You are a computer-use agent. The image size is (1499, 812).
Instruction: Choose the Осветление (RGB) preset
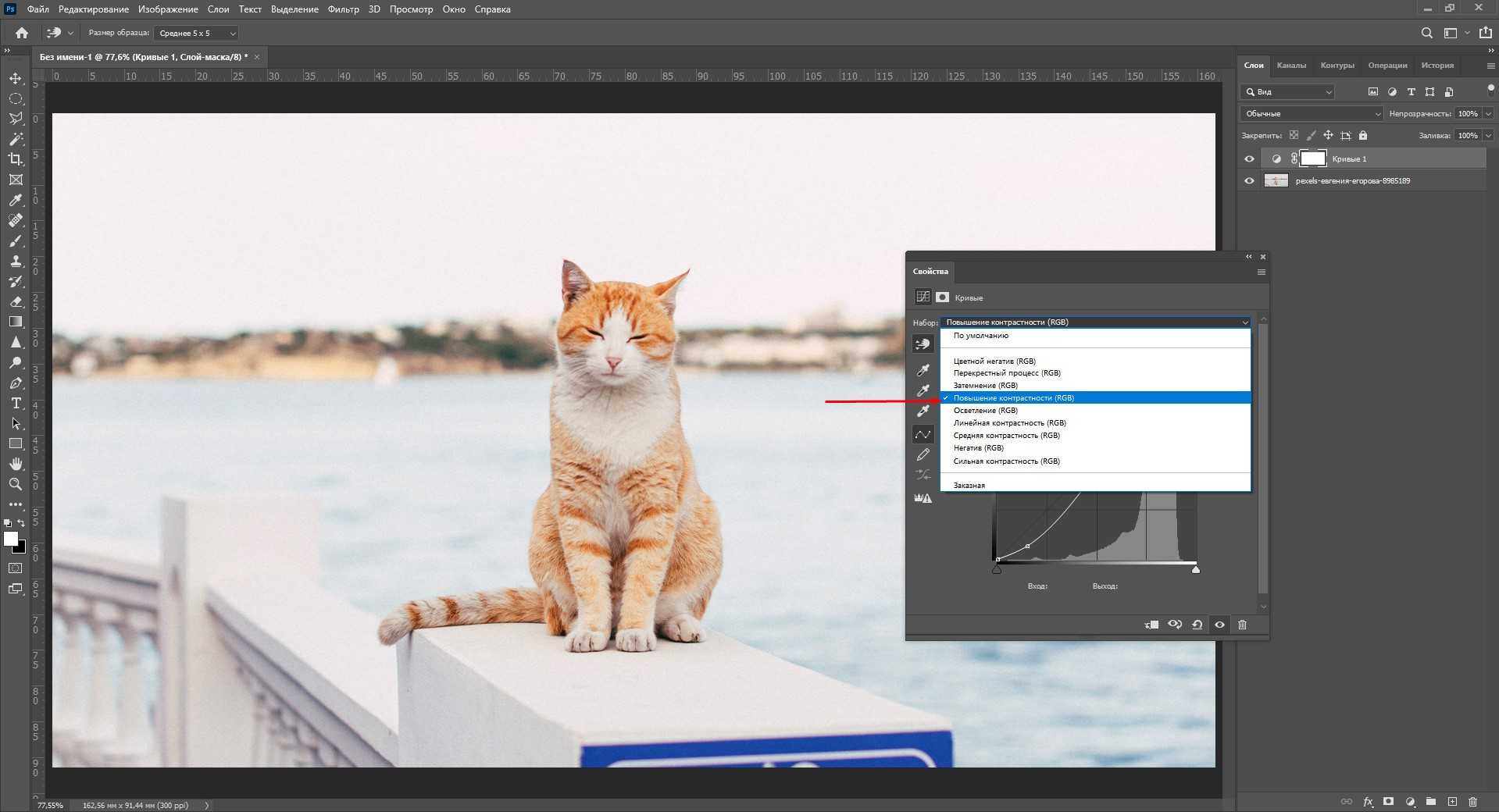(x=985, y=411)
